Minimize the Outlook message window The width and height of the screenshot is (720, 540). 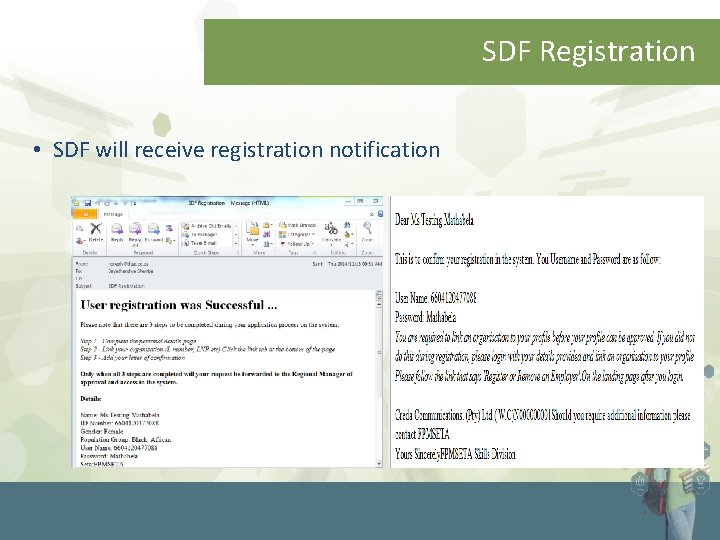[x=349, y=202]
